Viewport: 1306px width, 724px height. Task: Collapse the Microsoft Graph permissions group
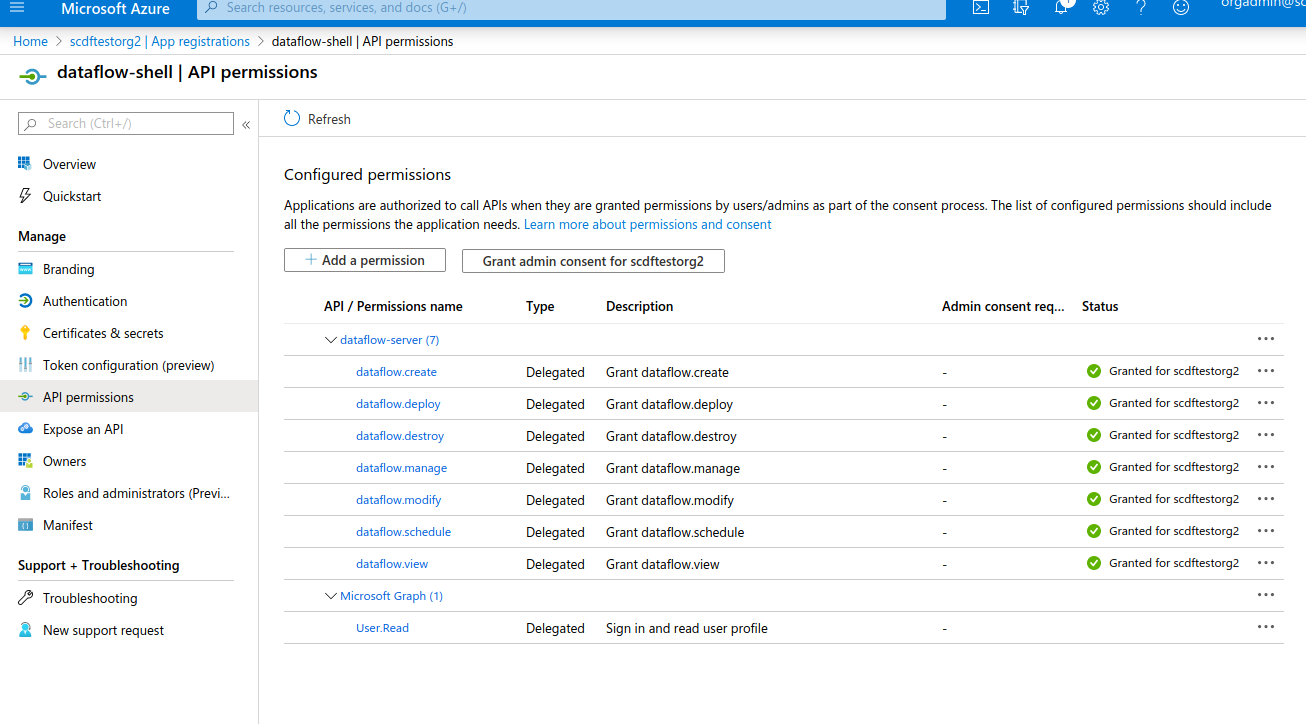331,596
